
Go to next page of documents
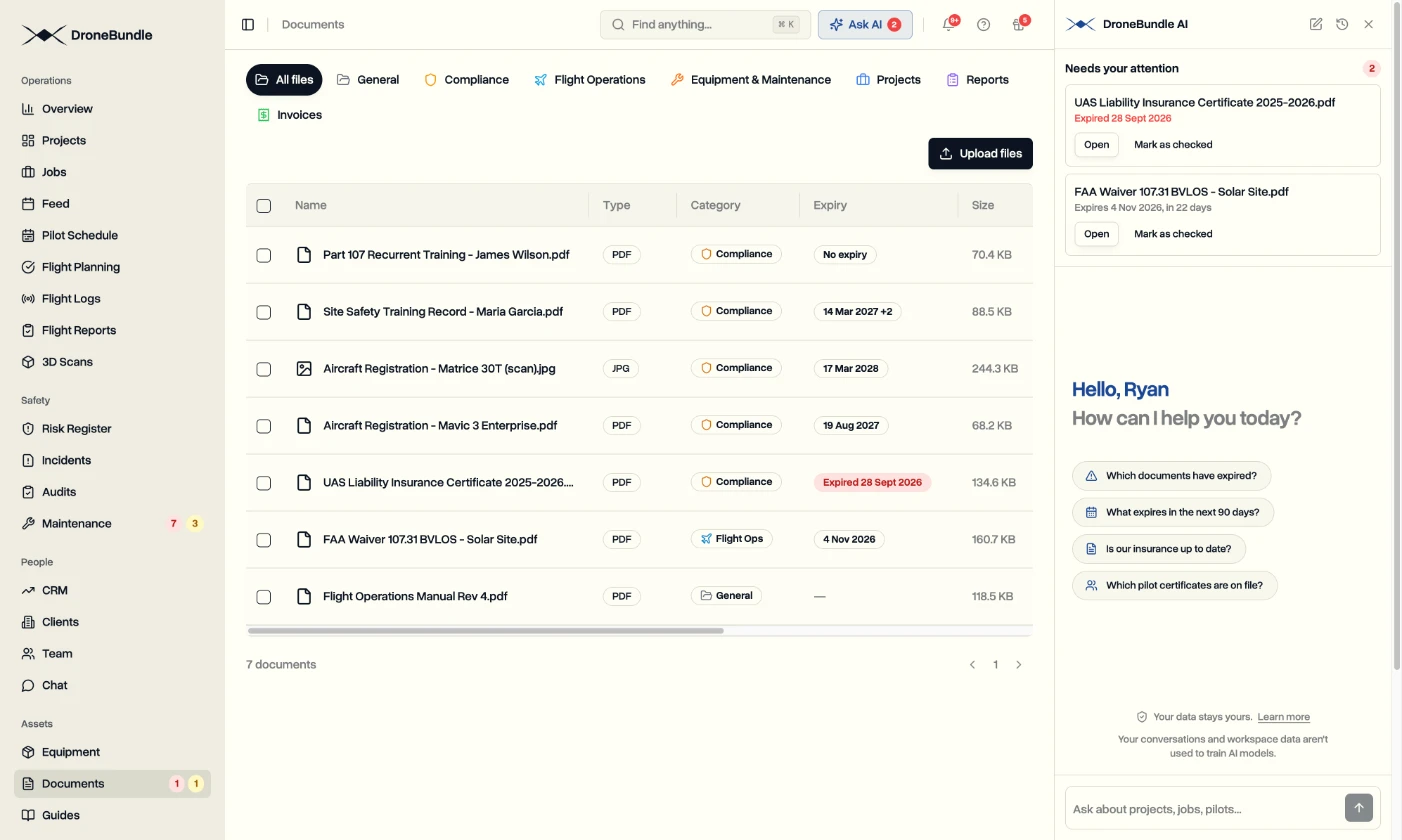click(1019, 665)
